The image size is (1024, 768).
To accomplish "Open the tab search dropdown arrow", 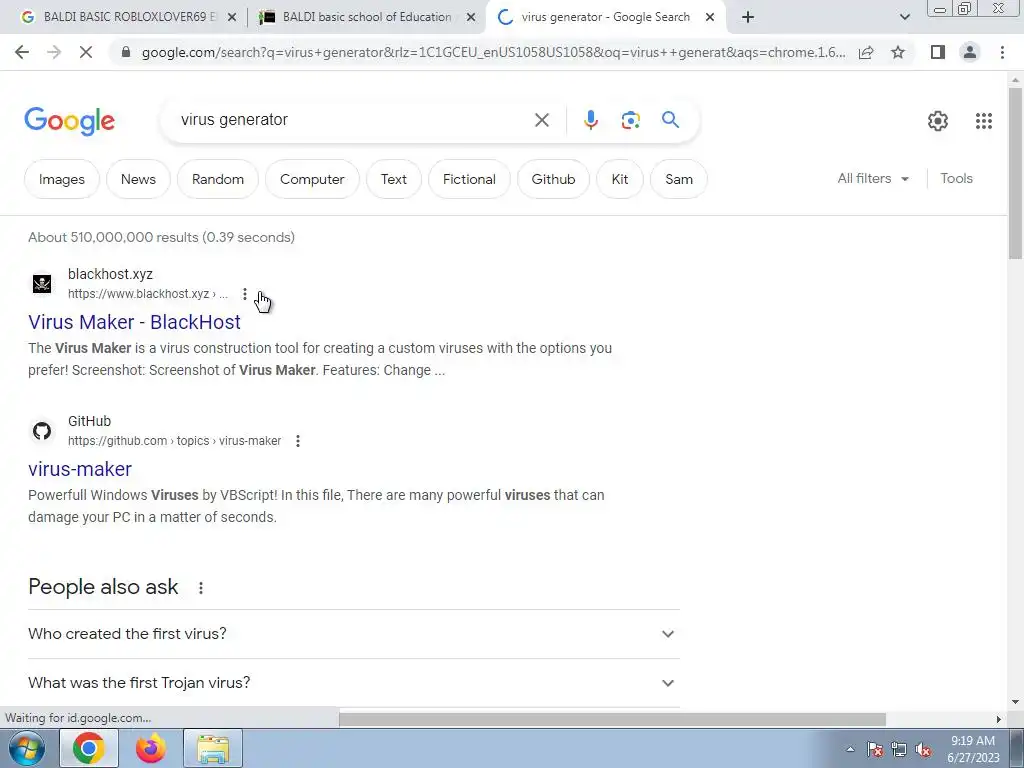I will point(904,18).
